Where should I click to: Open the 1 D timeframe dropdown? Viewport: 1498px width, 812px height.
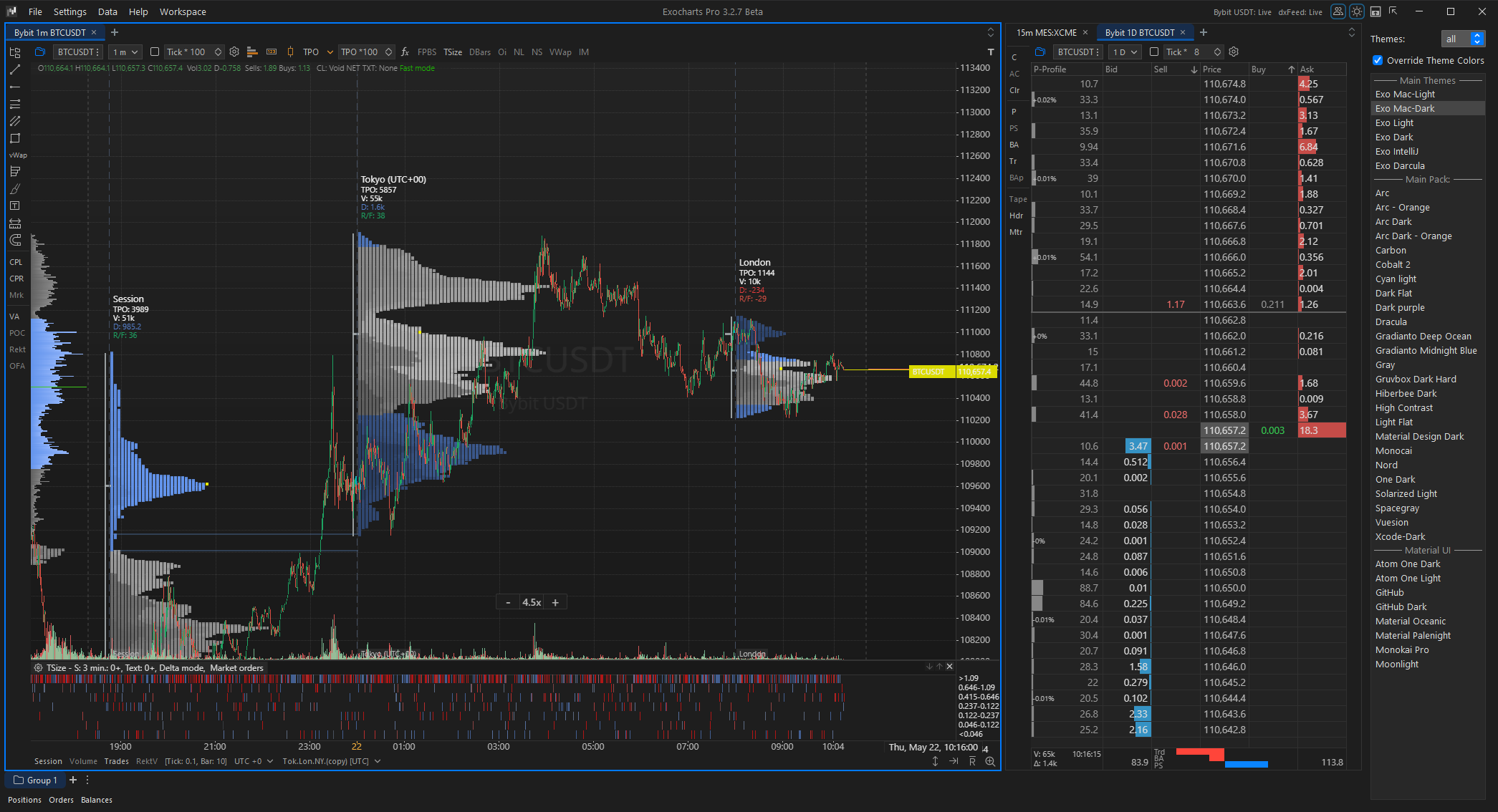[x=1125, y=52]
